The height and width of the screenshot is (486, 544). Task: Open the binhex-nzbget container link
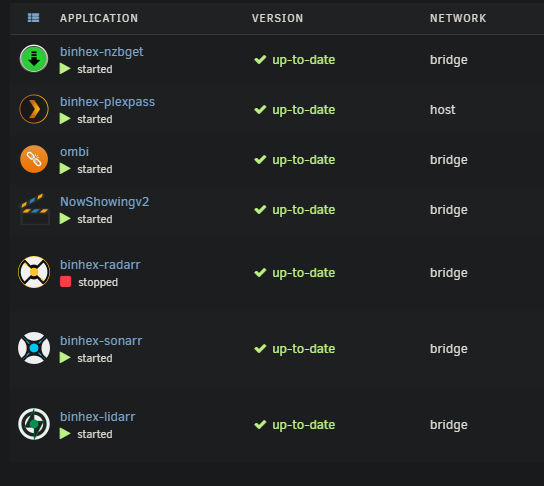tap(102, 52)
